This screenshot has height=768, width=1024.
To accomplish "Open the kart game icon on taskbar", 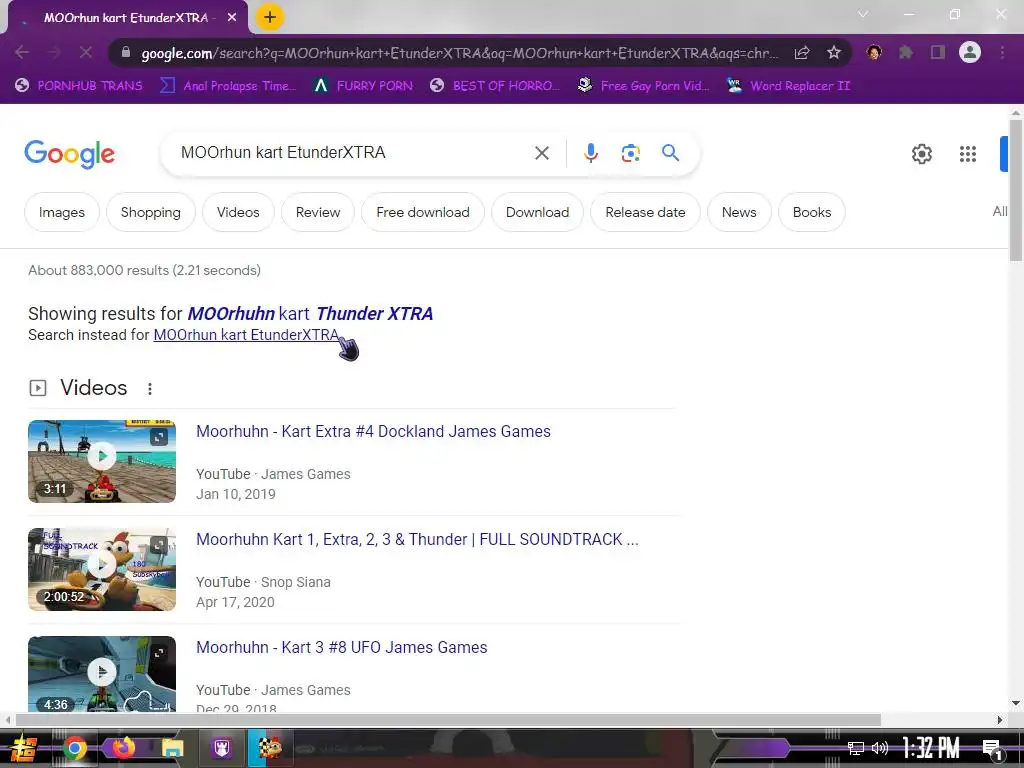I will [270, 748].
